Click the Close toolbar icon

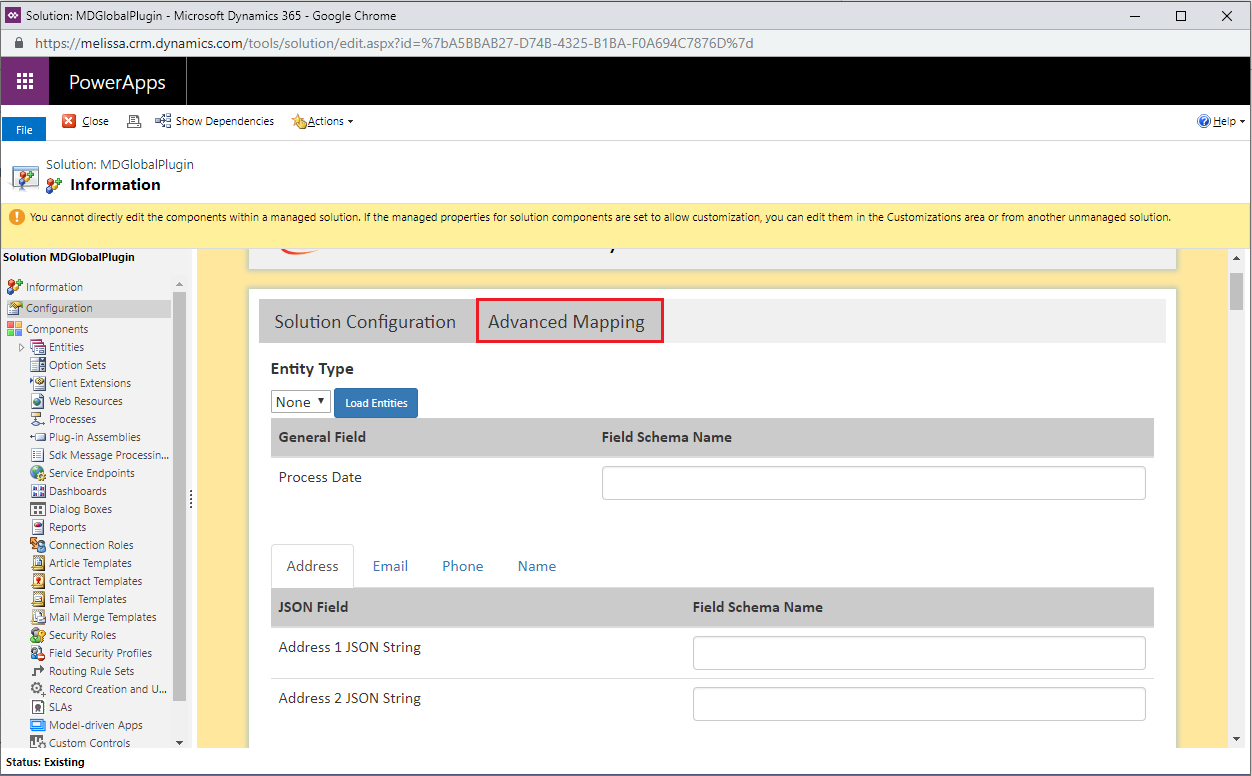coord(69,121)
